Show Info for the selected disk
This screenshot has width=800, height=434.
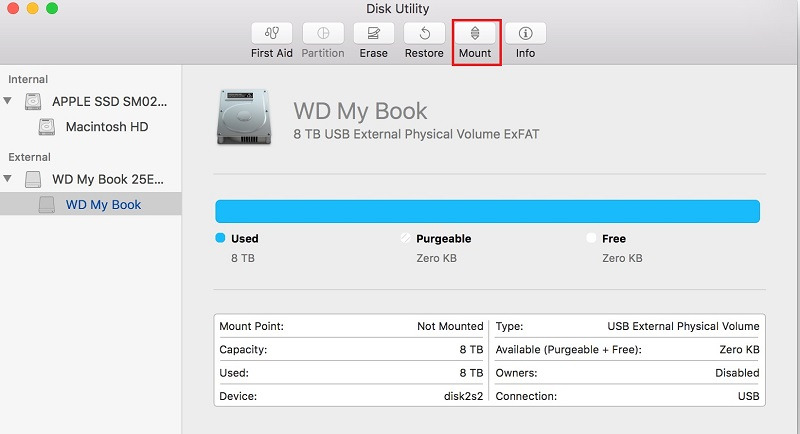coord(526,33)
